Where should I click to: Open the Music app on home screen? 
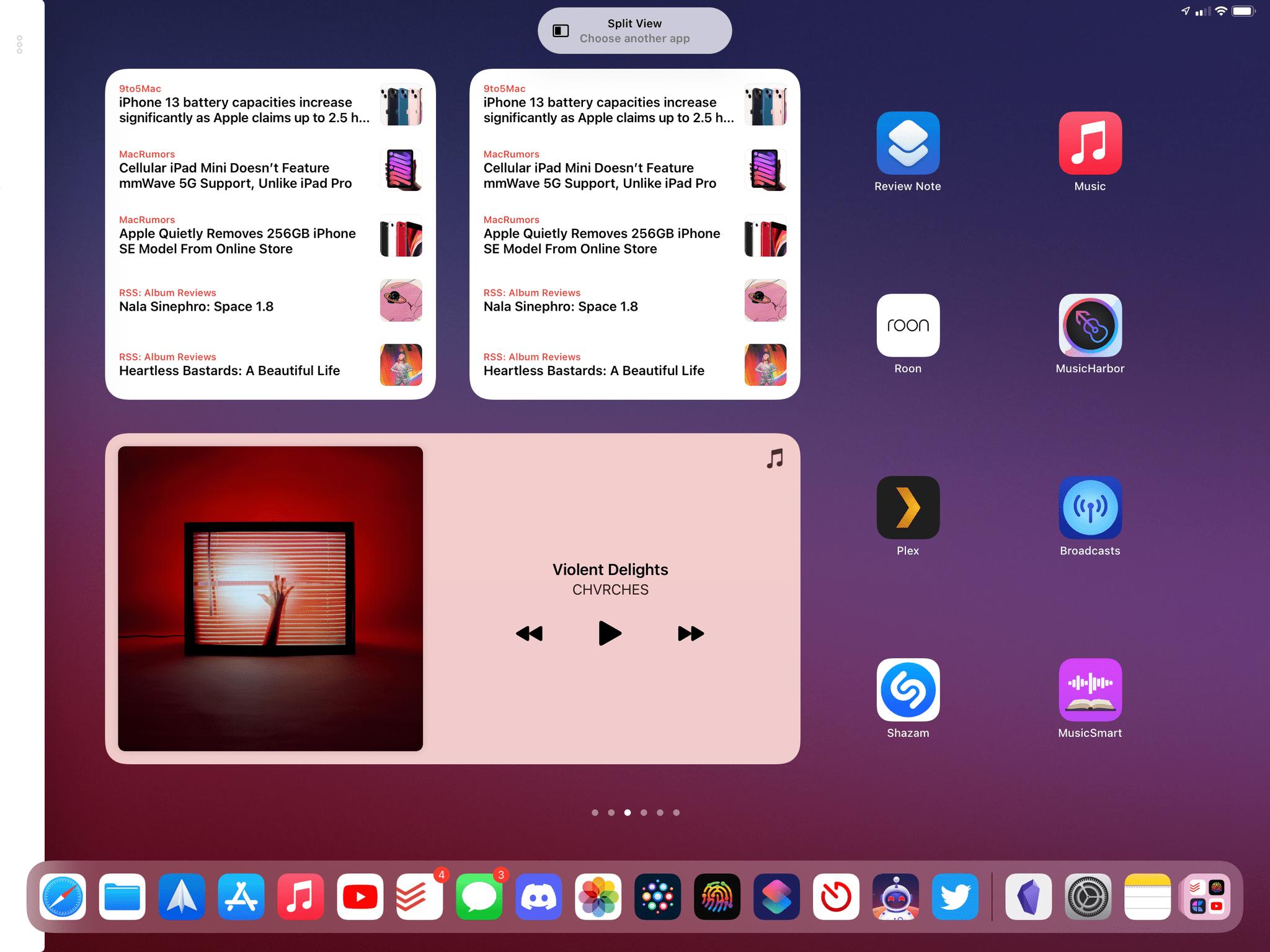[x=1090, y=143]
